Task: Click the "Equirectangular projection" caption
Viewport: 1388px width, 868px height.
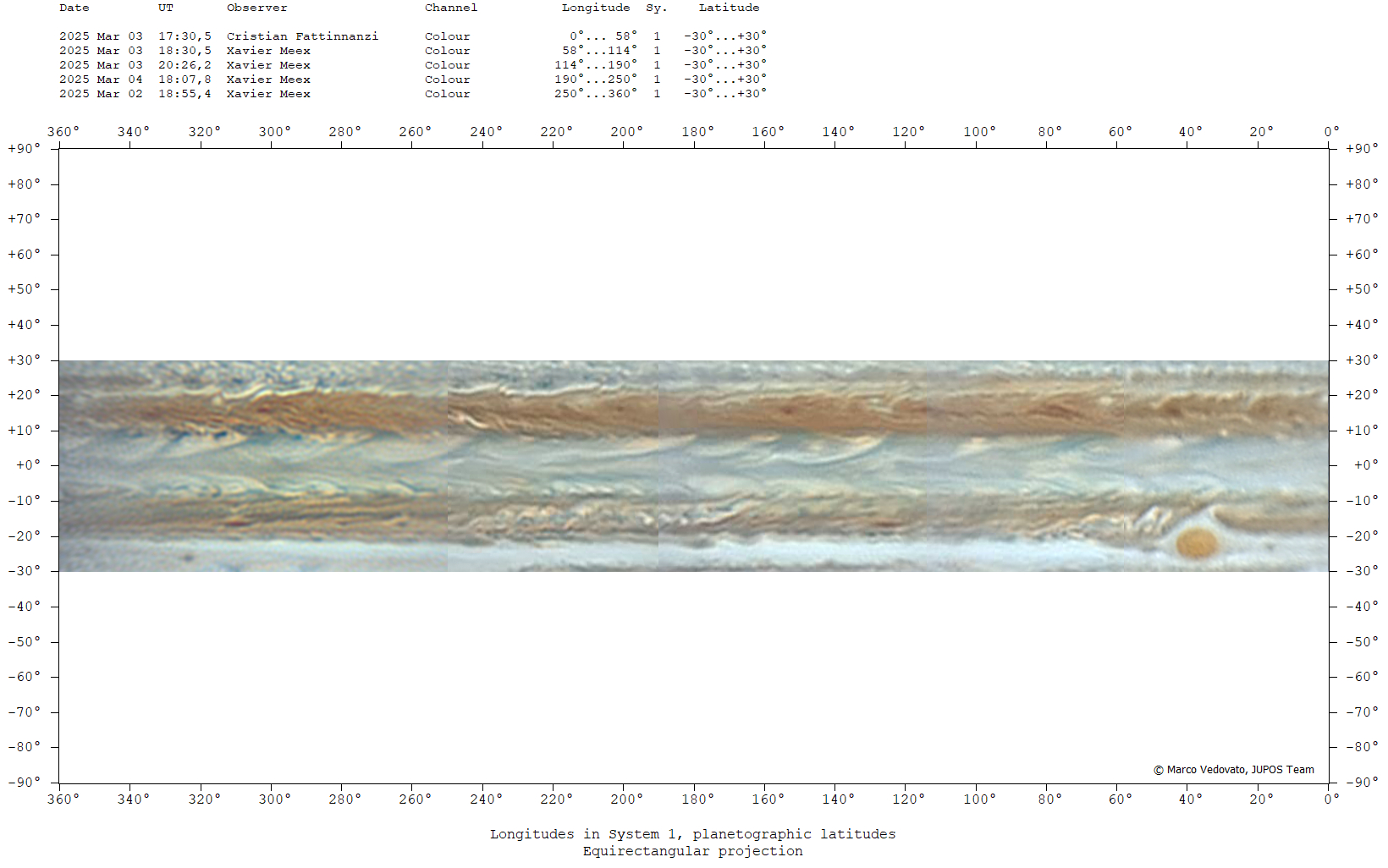Action: pos(692,851)
